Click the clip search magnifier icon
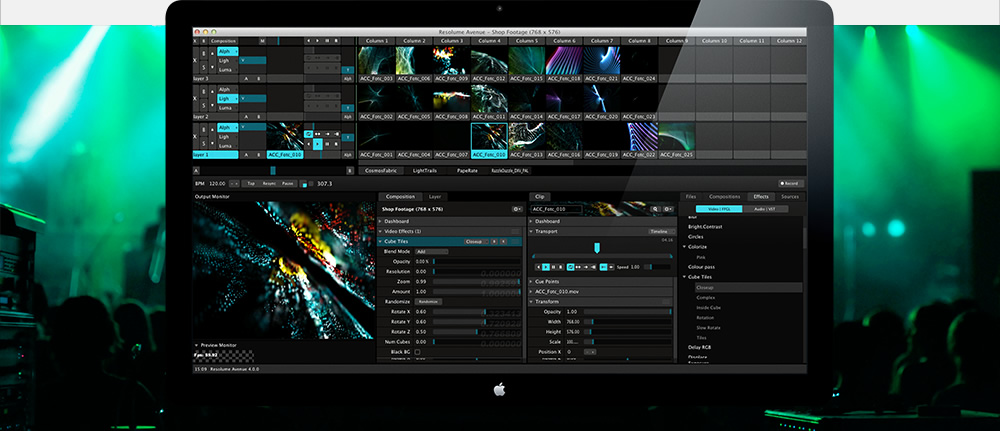Screen dimensions: 1000x431 coord(655,209)
